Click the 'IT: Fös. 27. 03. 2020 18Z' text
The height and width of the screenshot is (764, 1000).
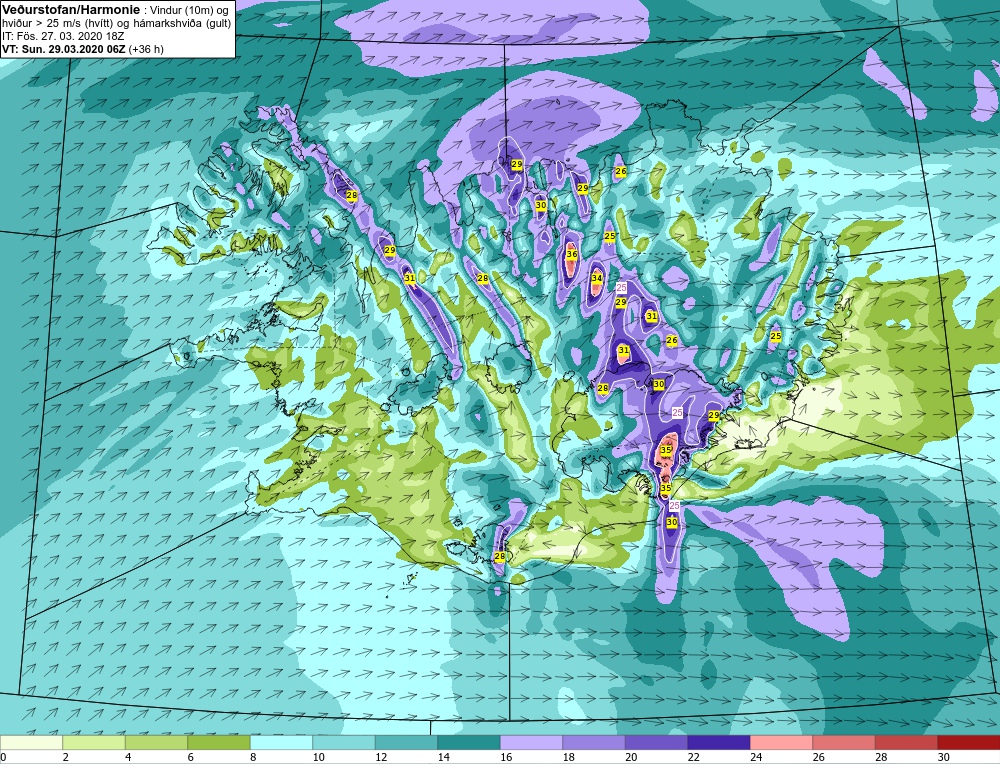point(63,36)
